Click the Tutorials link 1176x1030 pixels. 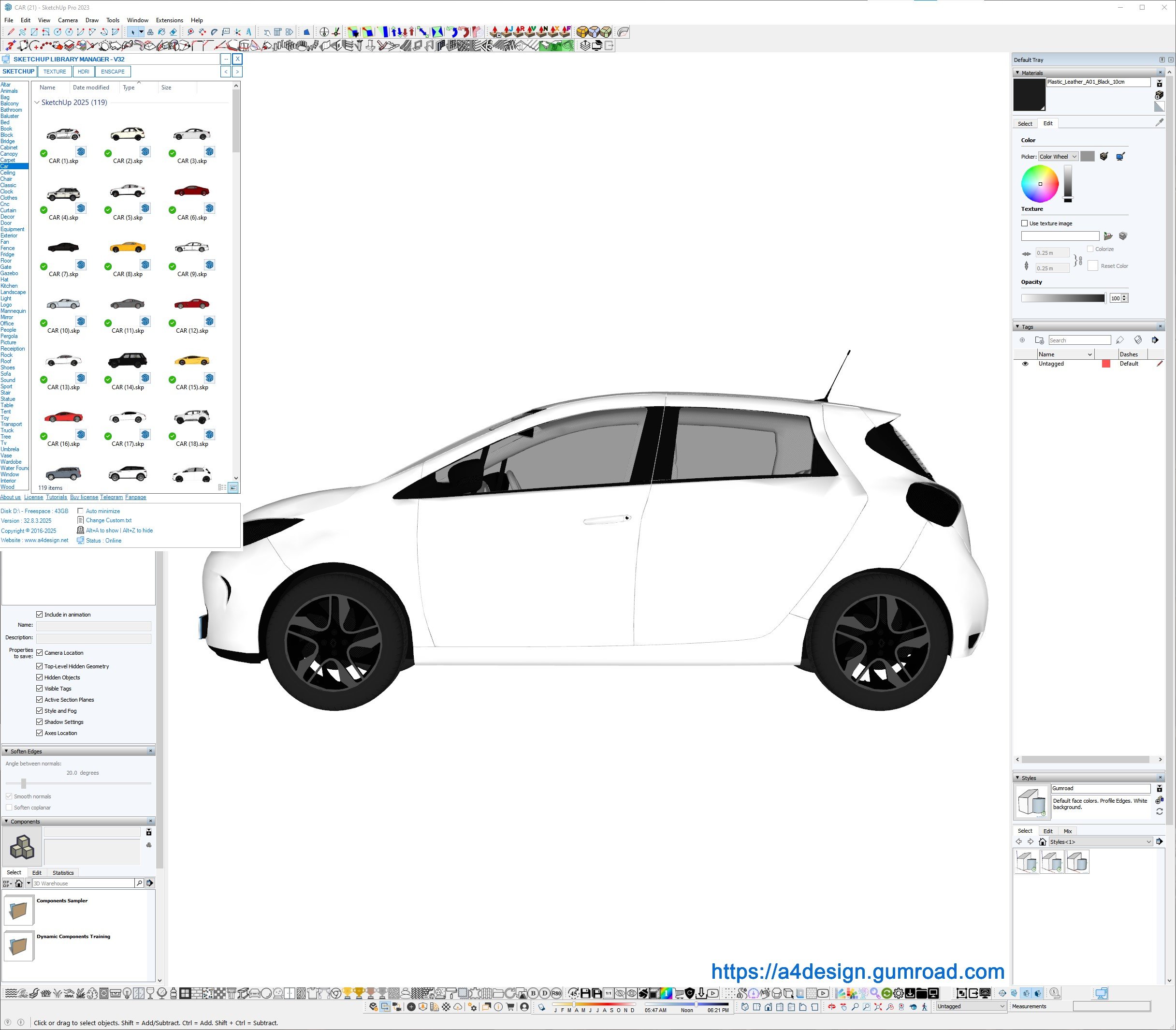[56, 497]
